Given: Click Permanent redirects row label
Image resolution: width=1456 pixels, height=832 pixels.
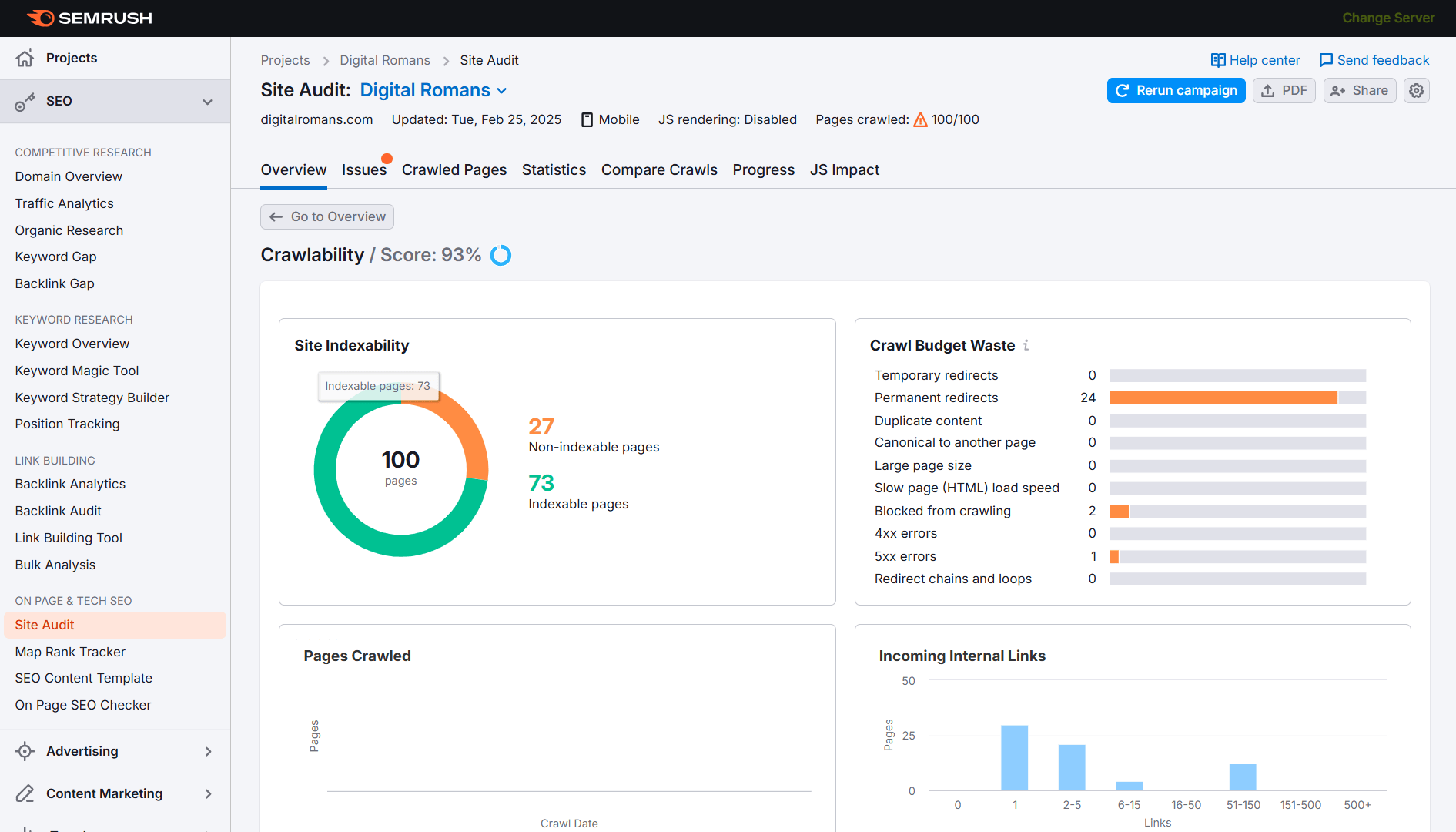Looking at the screenshot, I should (936, 398).
